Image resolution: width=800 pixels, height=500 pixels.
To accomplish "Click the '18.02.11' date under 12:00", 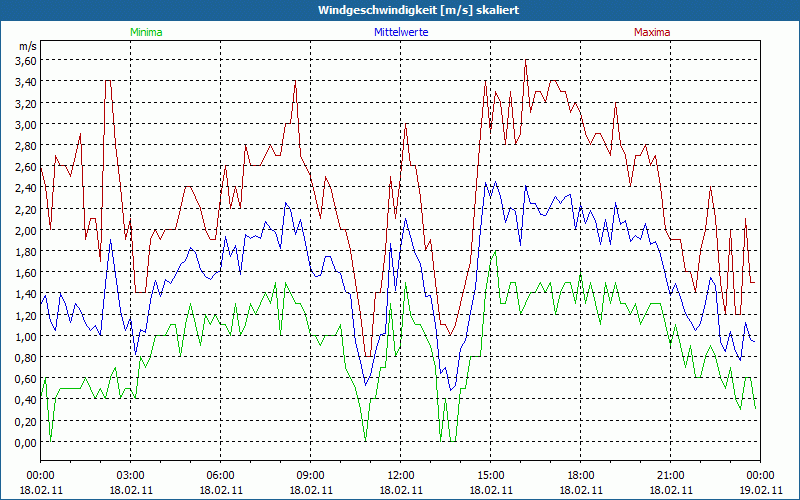I will (x=401, y=490).
